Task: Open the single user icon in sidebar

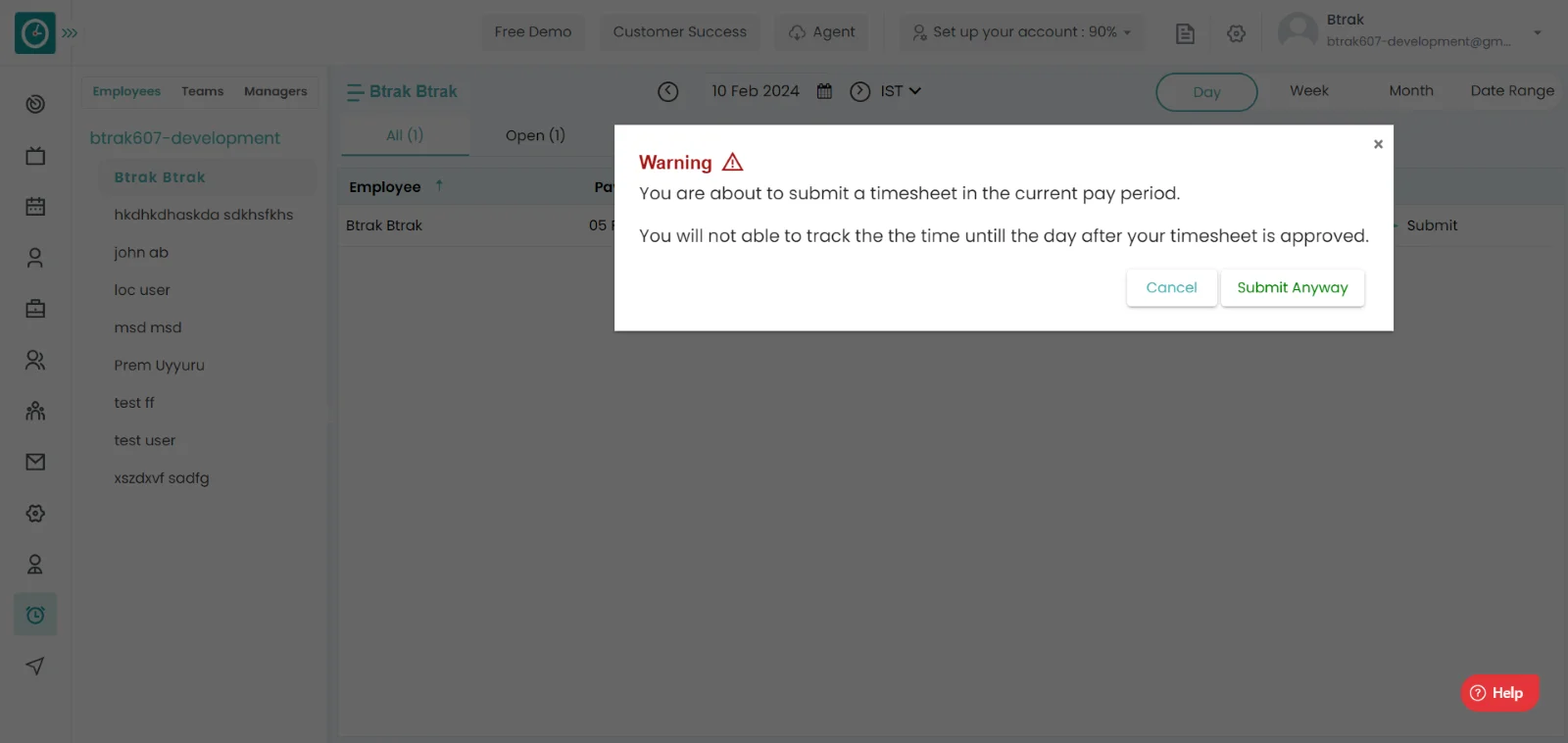Action: (35, 258)
